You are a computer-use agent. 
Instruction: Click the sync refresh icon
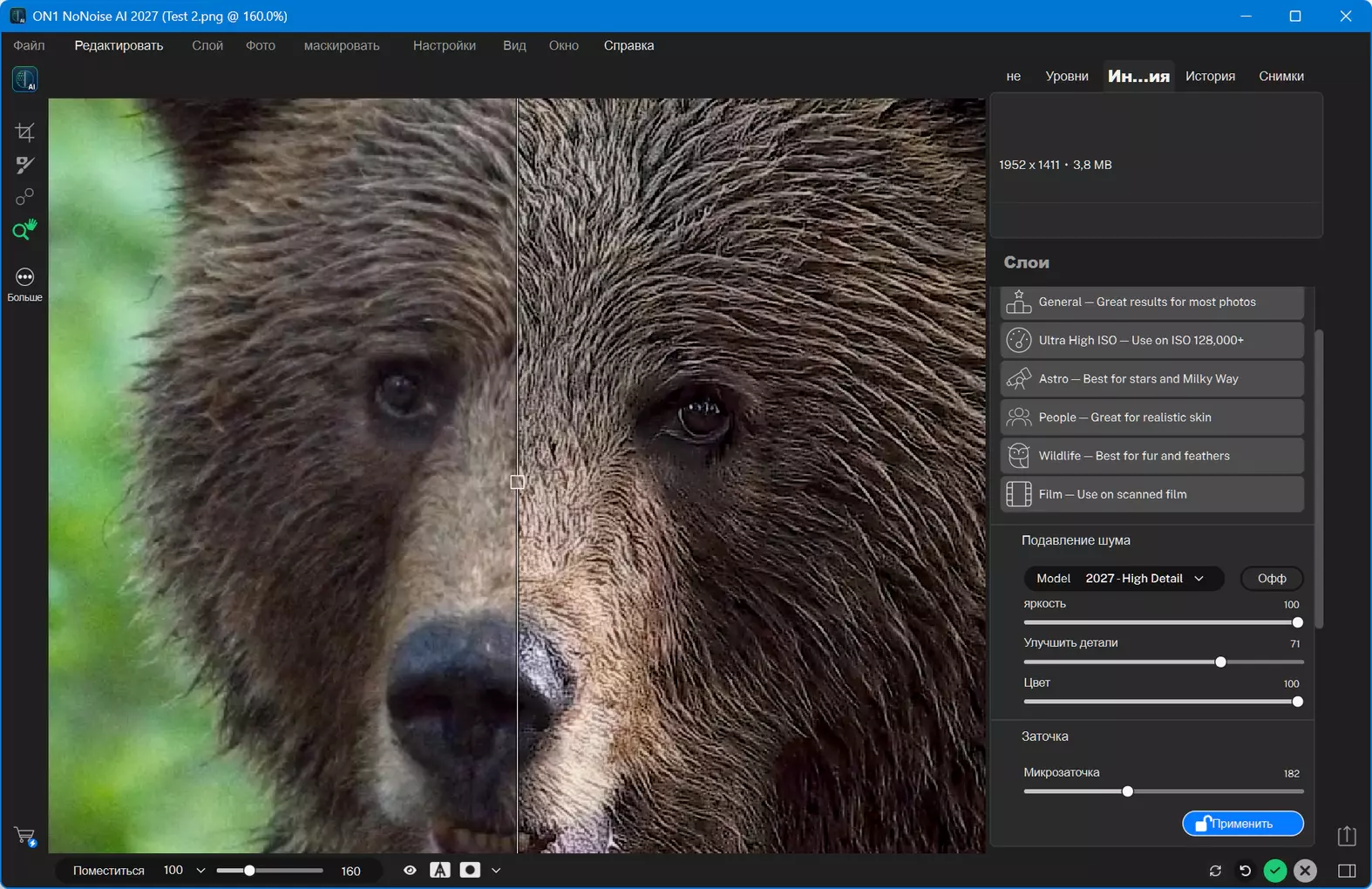[x=1215, y=871]
